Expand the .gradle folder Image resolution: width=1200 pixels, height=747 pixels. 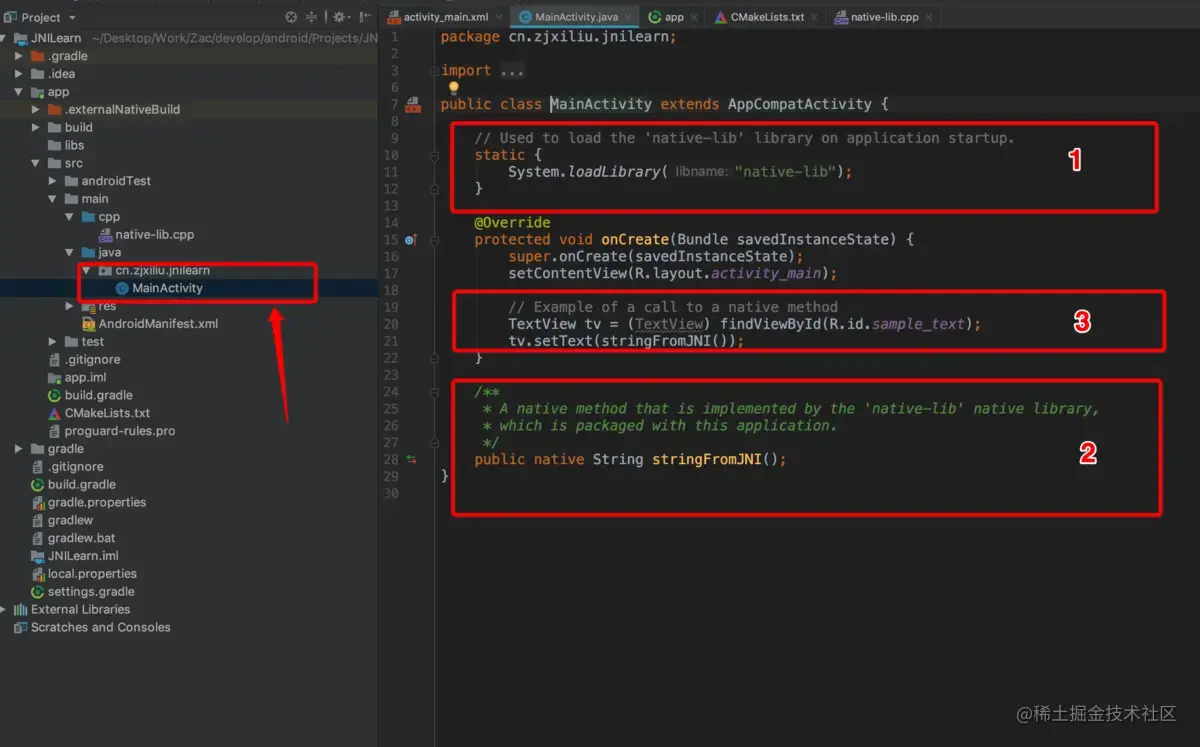pos(20,56)
